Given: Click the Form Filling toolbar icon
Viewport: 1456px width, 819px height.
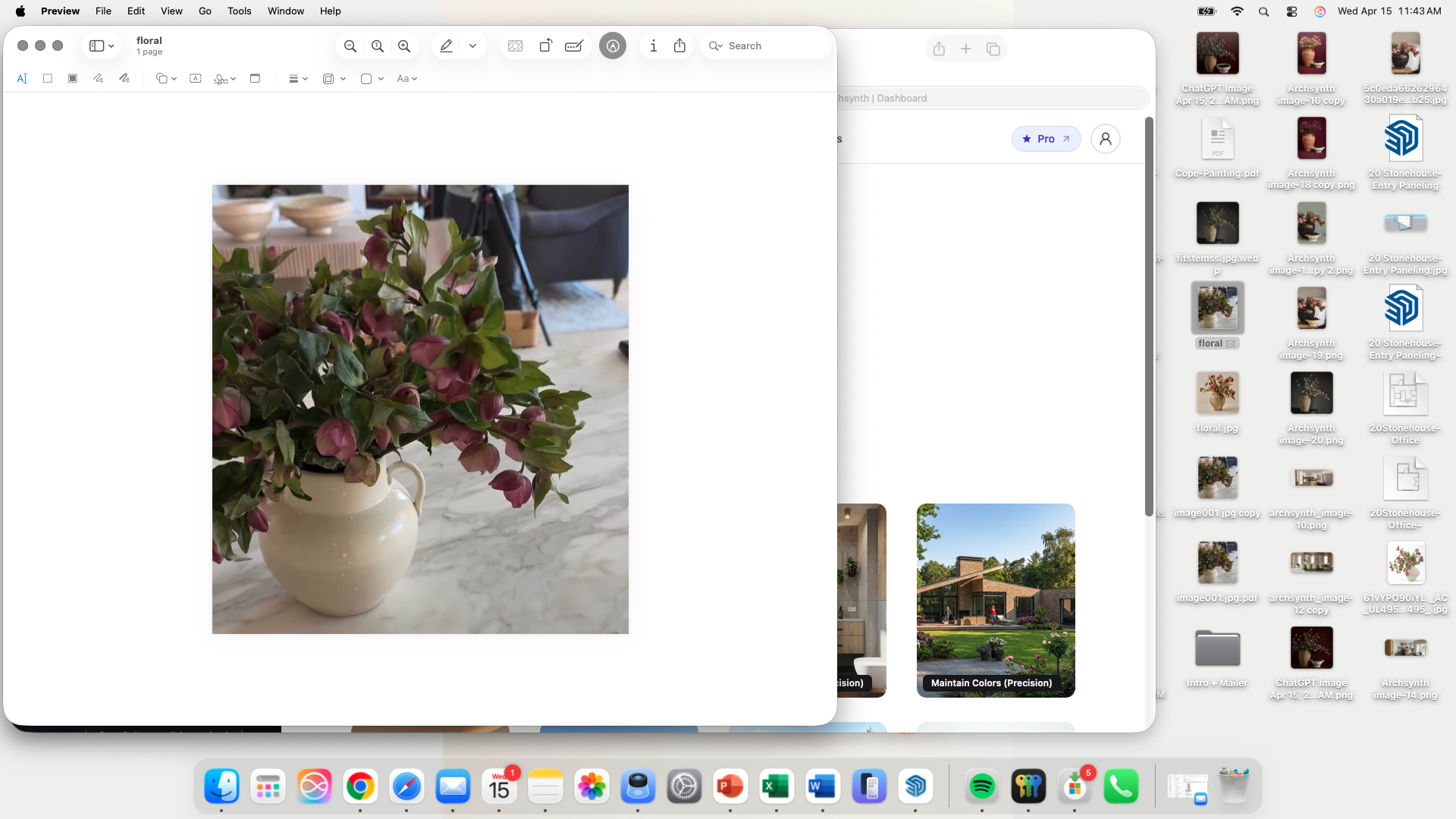Looking at the screenshot, I should tap(574, 46).
